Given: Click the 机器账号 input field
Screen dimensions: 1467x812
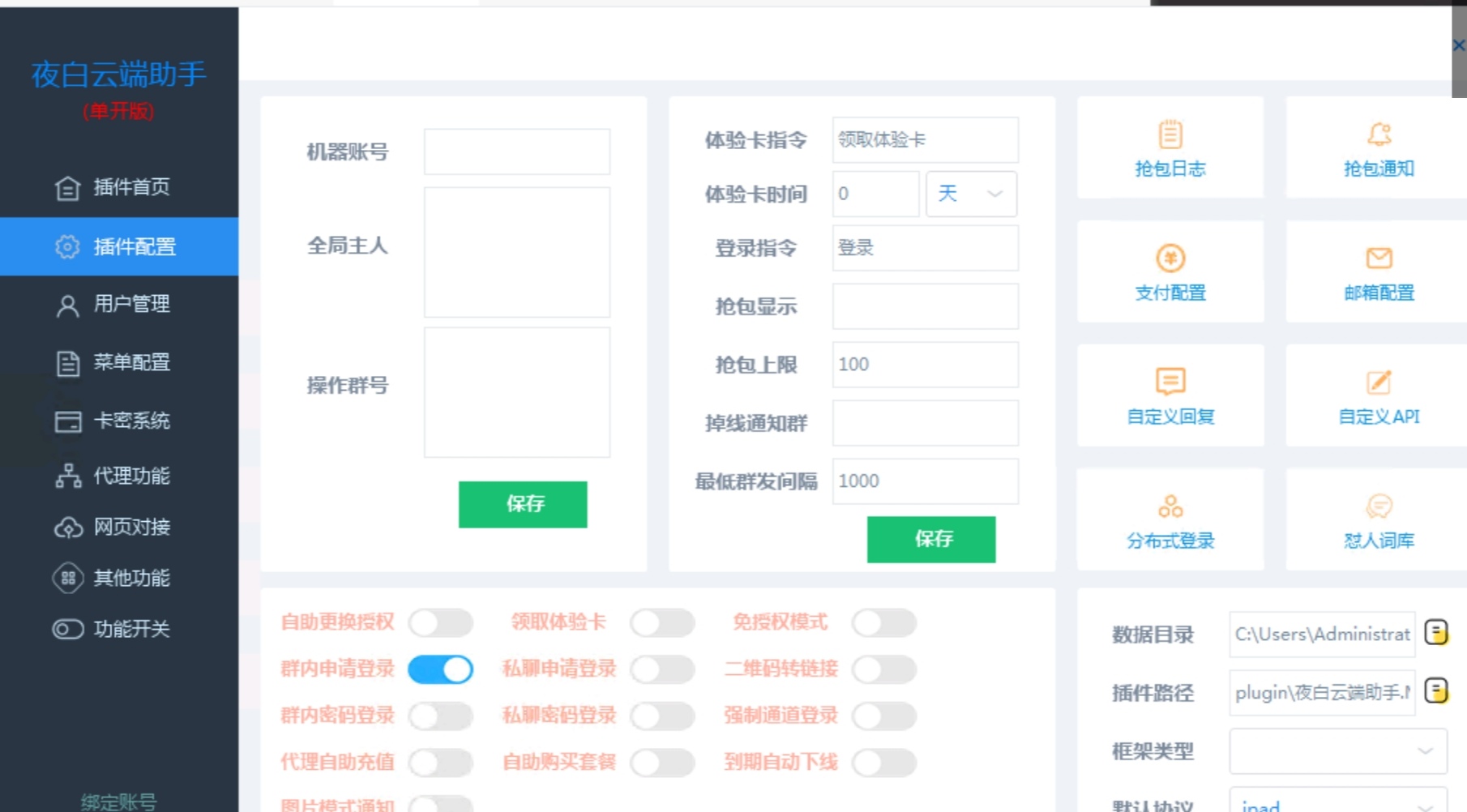Looking at the screenshot, I should click(x=517, y=152).
